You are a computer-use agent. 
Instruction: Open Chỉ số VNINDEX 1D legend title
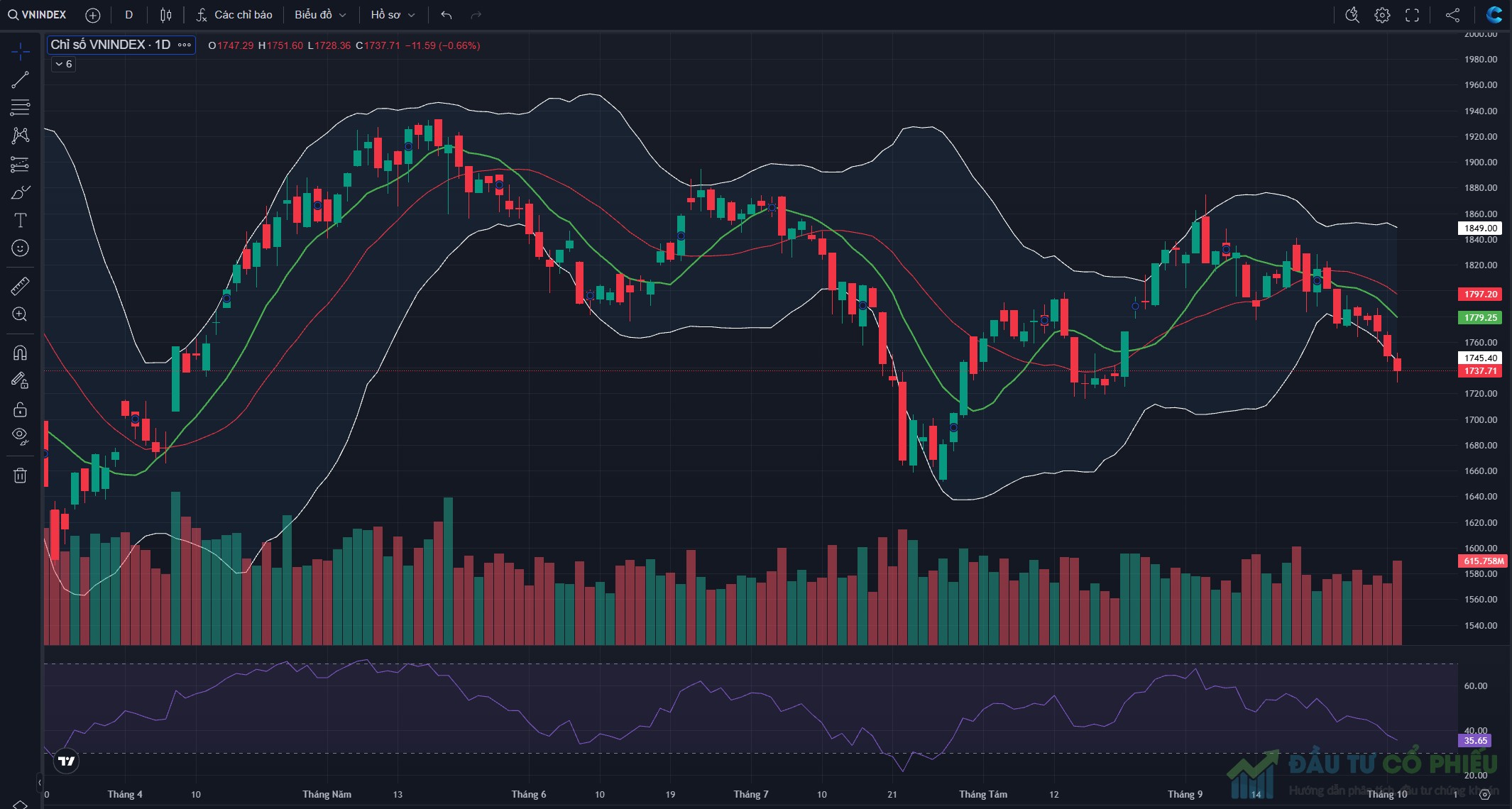pos(111,45)
